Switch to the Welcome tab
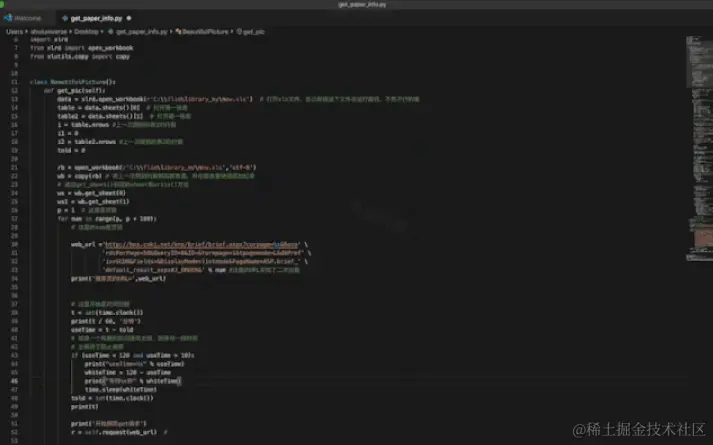Image resolution: width=713 pixels, height=445 pixels. click(x=23, y=18)
